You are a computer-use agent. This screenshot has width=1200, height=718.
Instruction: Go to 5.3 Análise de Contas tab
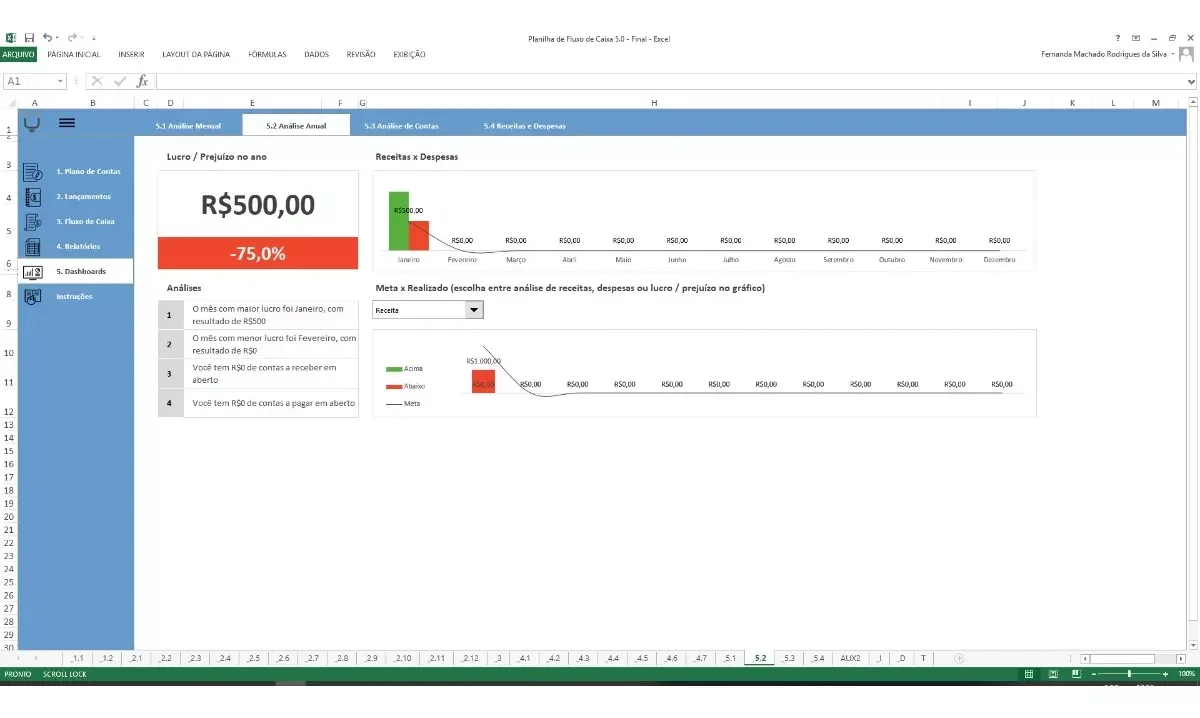[401, 126]
